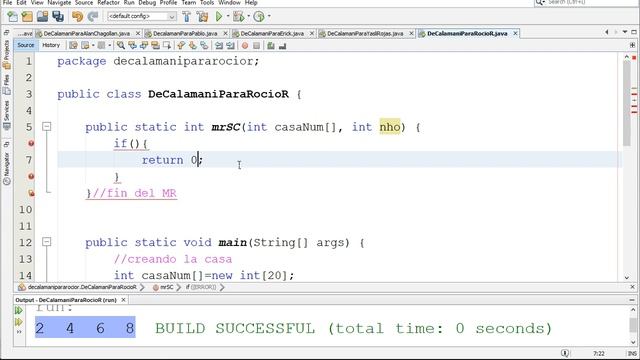
Task: Open the Services side panel
Action: 7,115
